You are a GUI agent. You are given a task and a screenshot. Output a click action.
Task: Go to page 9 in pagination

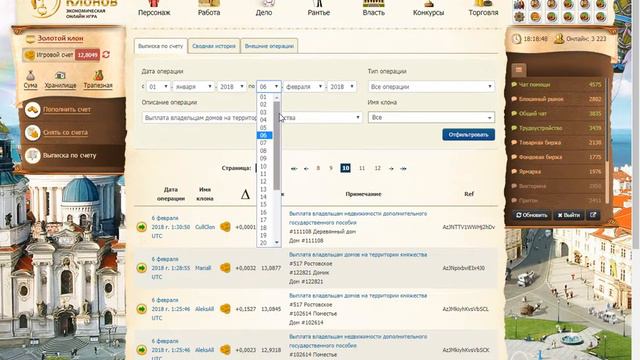331,168
